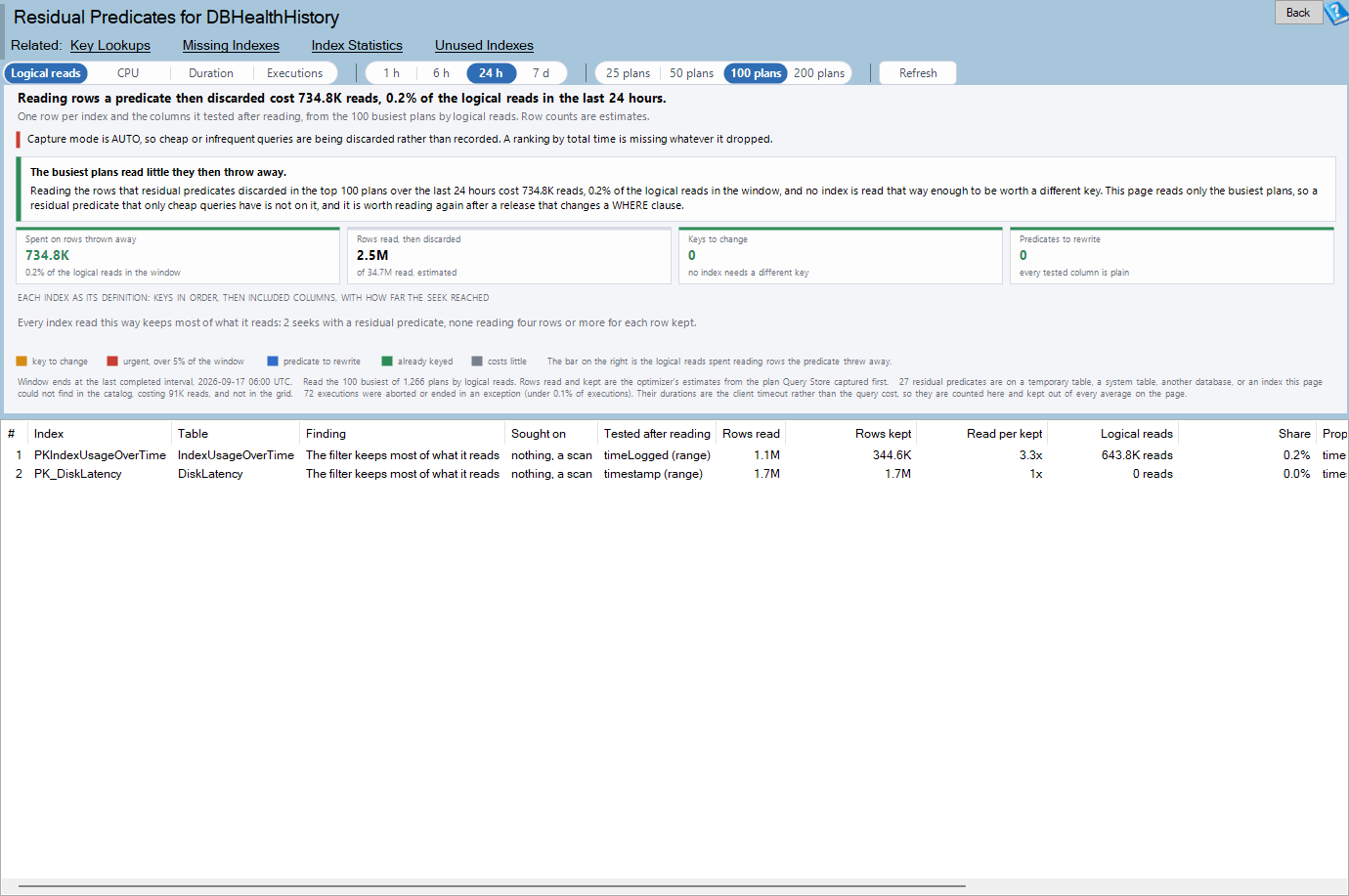Click the horizontal scrollbar at the bottom
1349x896 pixels.
pos(492,886)
